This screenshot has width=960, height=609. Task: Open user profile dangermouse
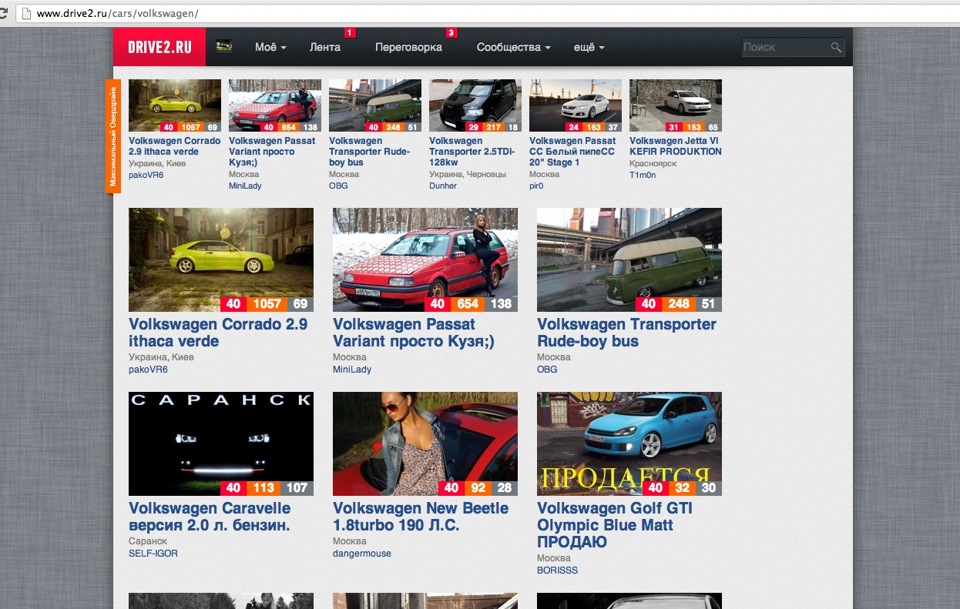[x=362, y=553]
